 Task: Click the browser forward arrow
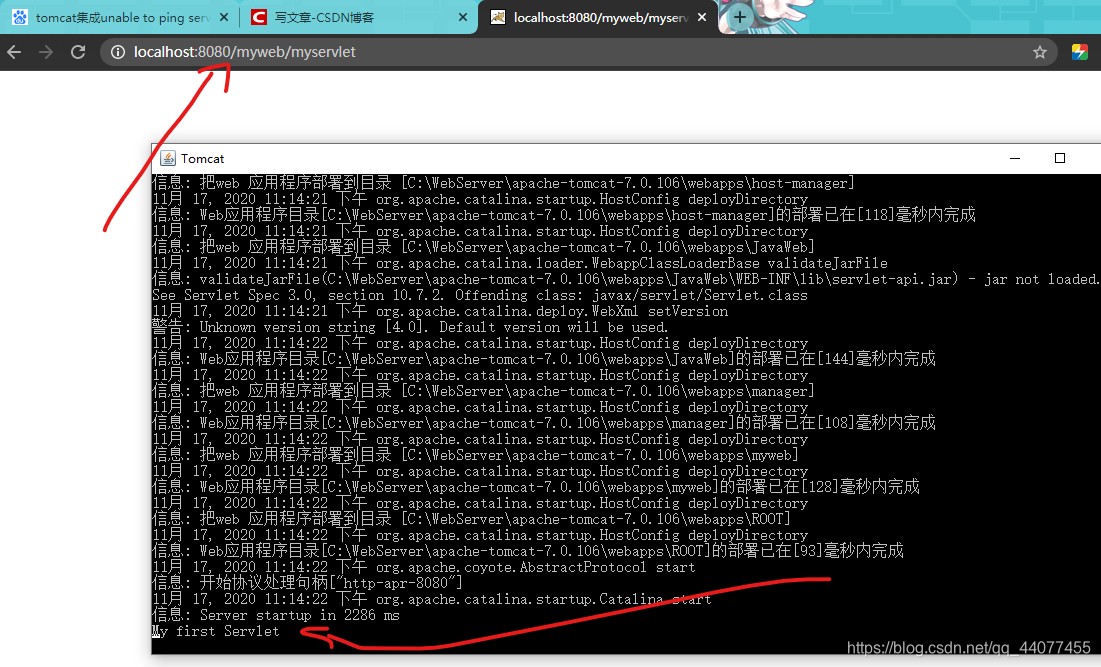point(46,52)
